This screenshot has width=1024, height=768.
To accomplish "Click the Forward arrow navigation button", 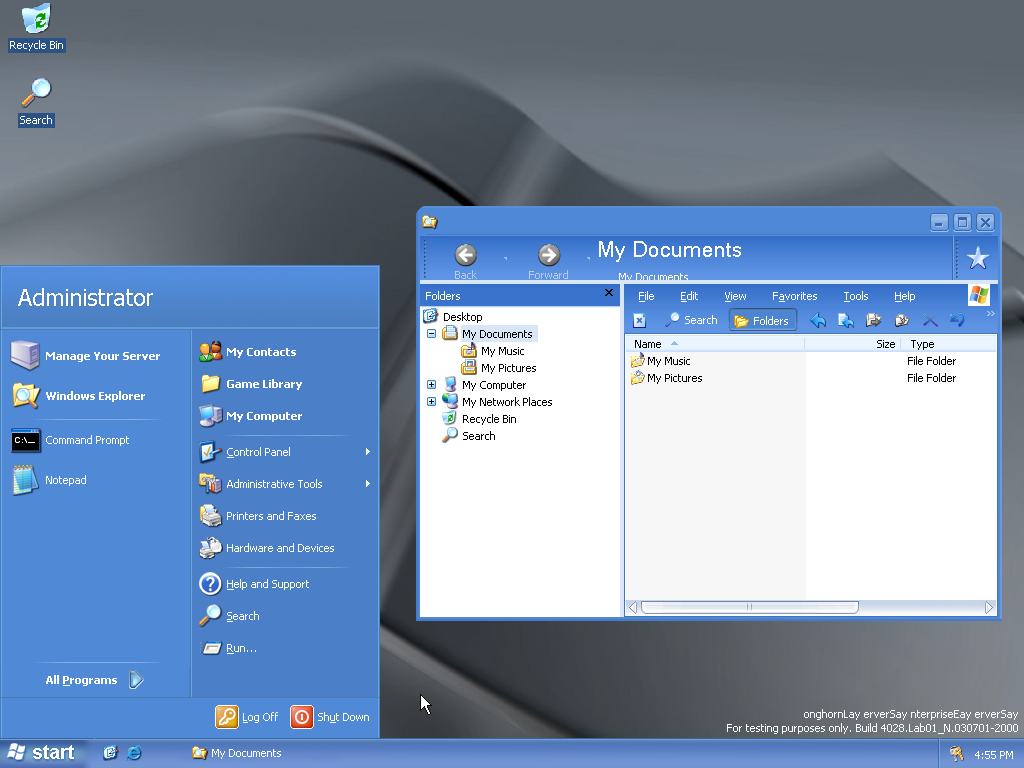I will [x=548, y=256].
